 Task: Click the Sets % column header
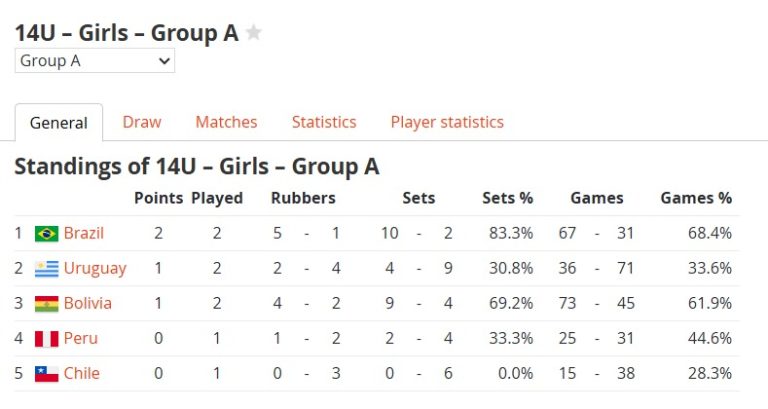(x=507, y=198)
